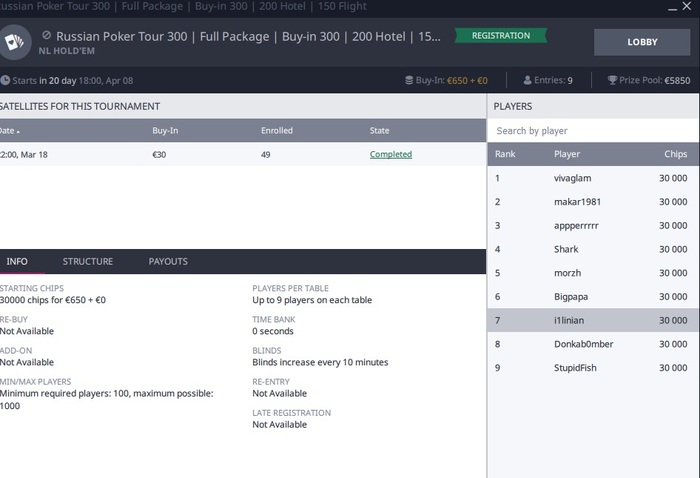Click the green REGISTRATION status badge
The height and width of the screenshot is (478, 700).
point(501,36)
